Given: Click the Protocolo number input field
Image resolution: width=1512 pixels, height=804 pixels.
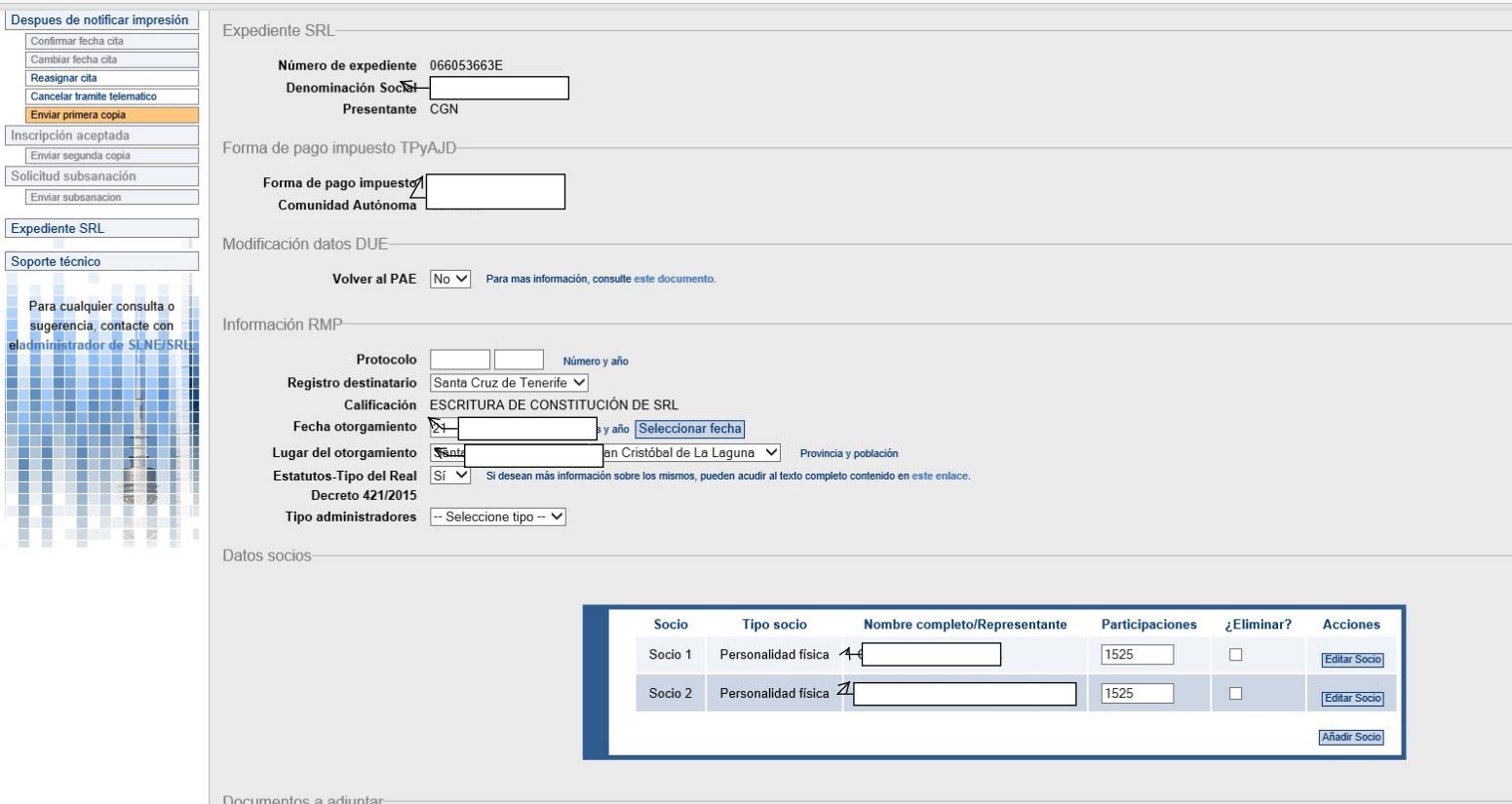Looking at the screenshot, I should pyautogui.click(x=460, y=361).
